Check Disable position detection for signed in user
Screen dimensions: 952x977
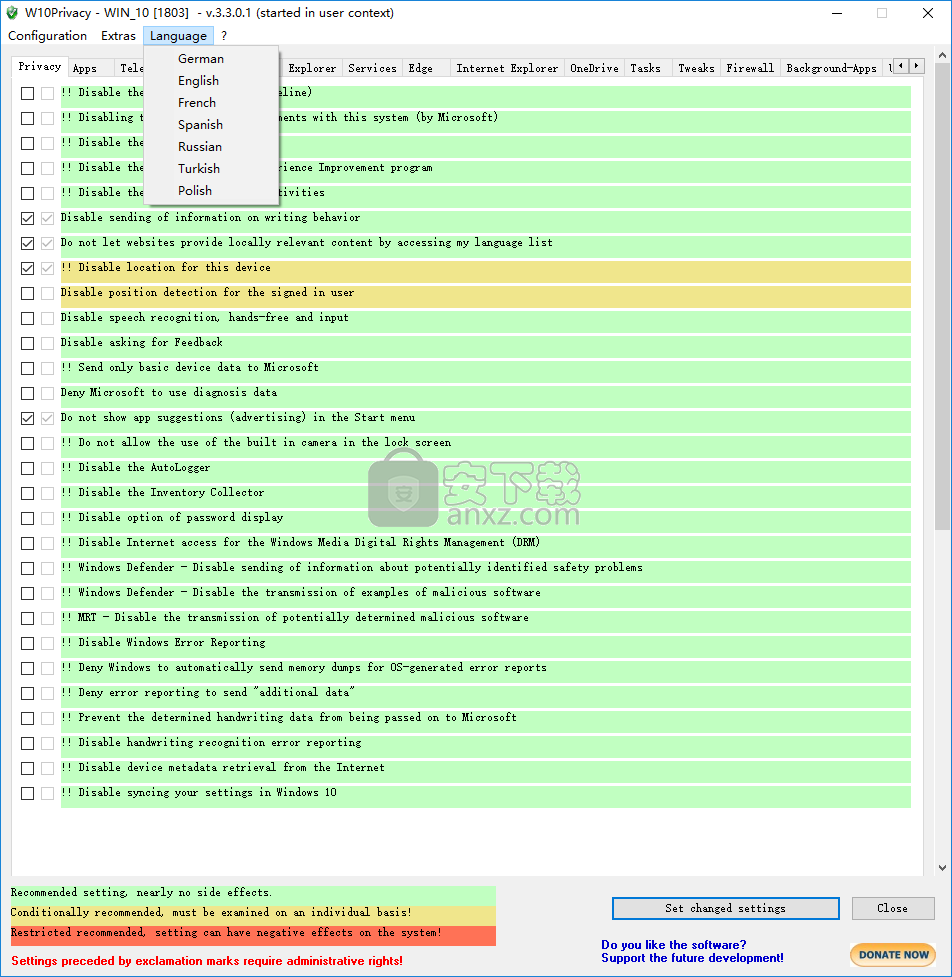(x=27, y=293)
